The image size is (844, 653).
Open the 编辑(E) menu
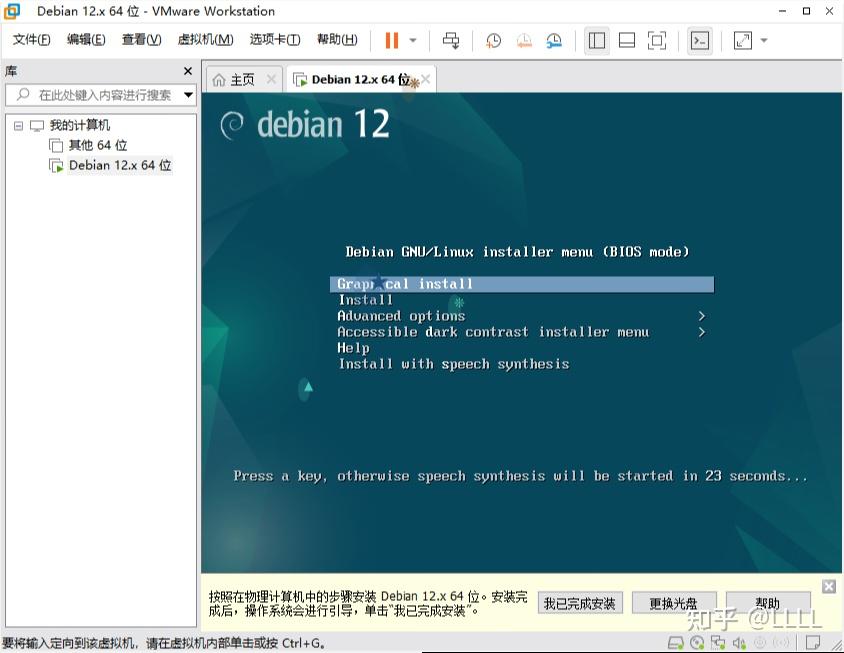86,39
